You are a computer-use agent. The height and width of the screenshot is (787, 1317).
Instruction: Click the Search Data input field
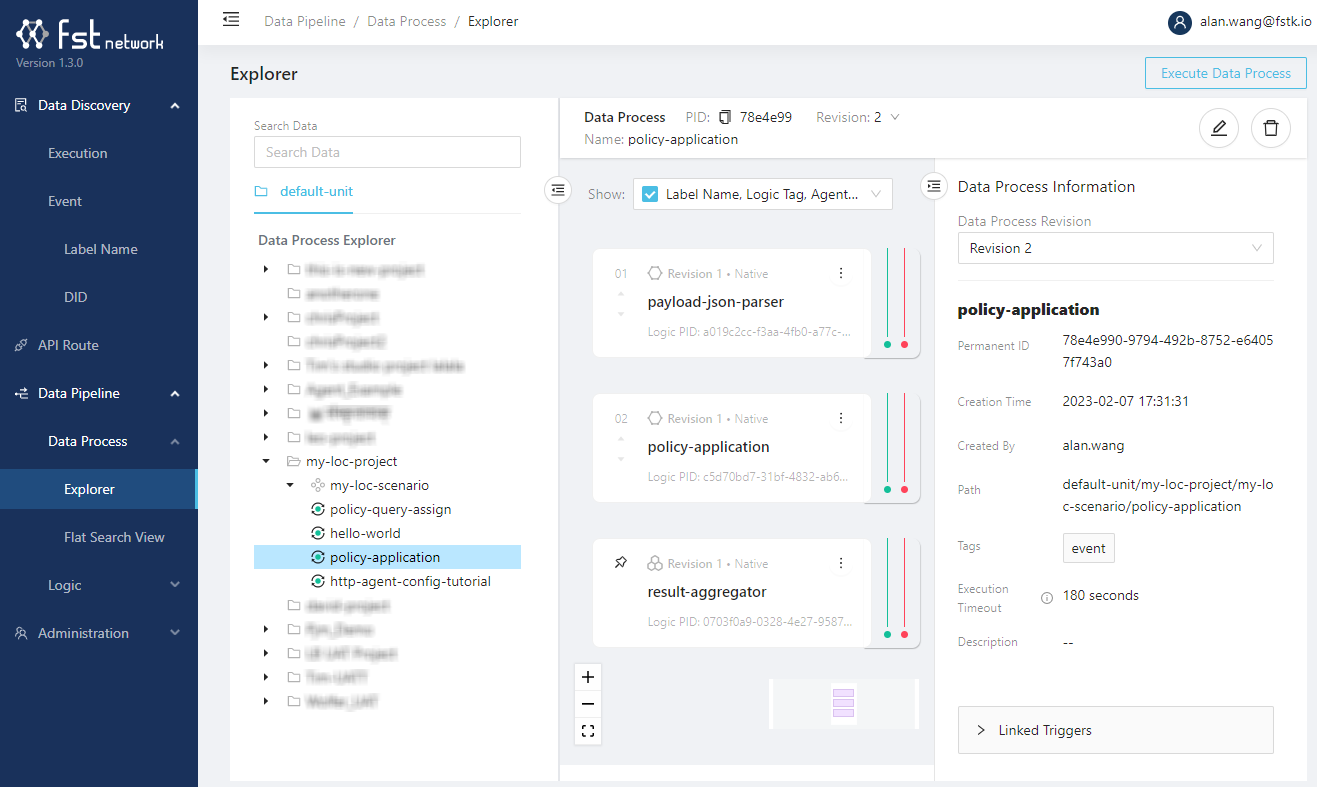click(x=387, y=152)
